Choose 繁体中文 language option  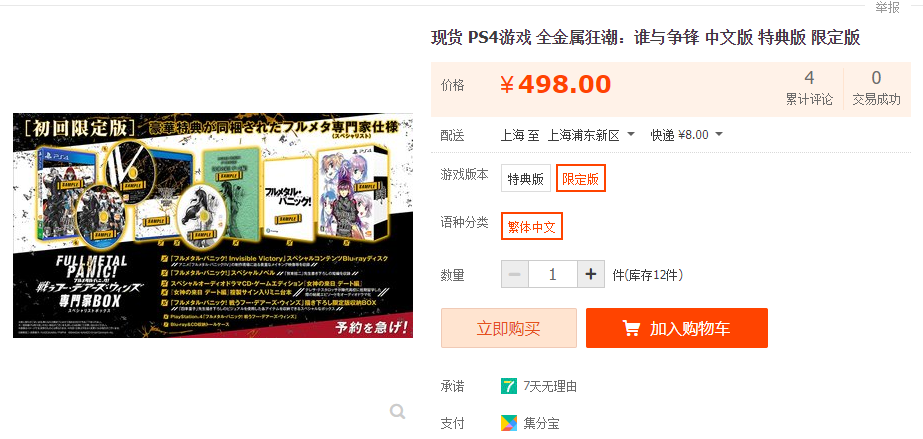click(532, 226)
